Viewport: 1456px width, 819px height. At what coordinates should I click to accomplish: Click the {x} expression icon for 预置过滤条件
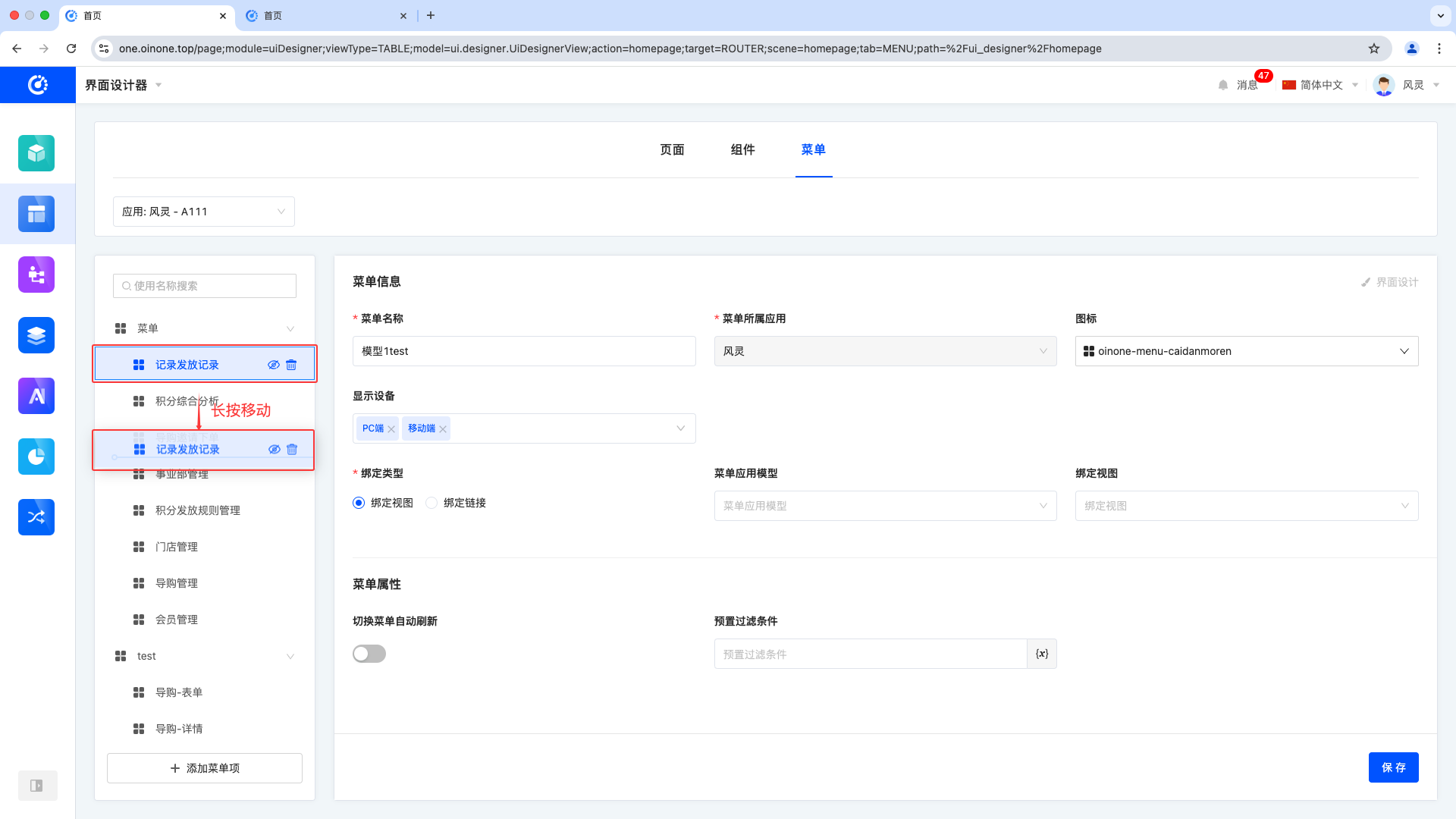(x=1042, y=654)
